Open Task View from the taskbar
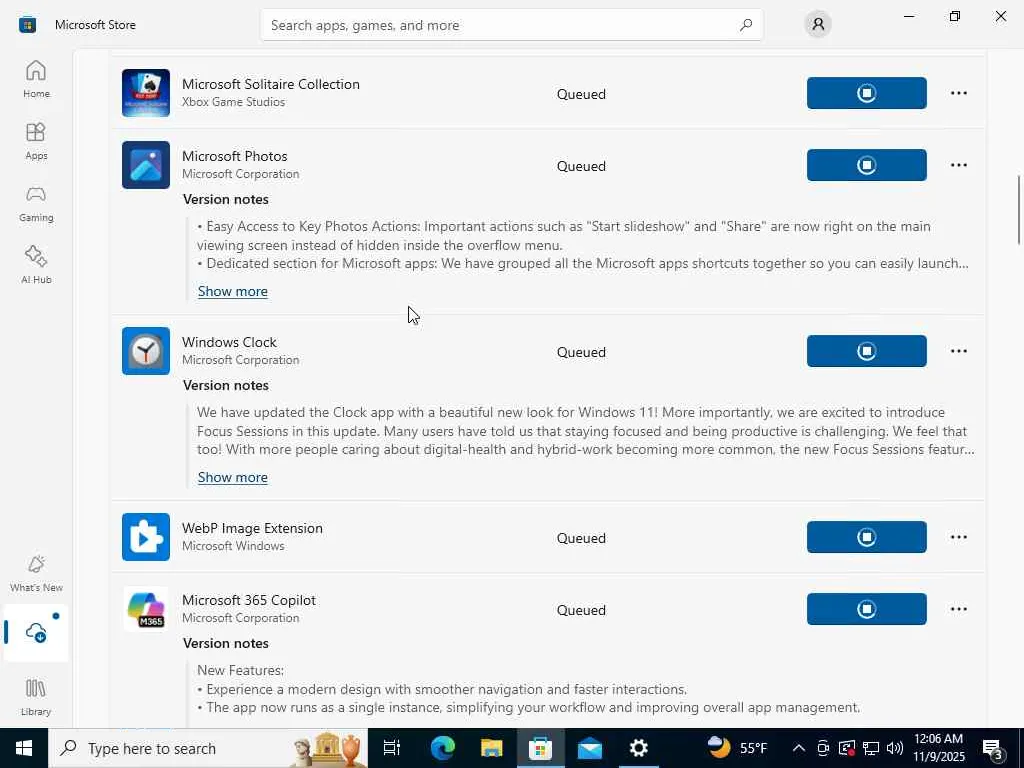Screen dimensions: 1024x768 click(392, 748)
